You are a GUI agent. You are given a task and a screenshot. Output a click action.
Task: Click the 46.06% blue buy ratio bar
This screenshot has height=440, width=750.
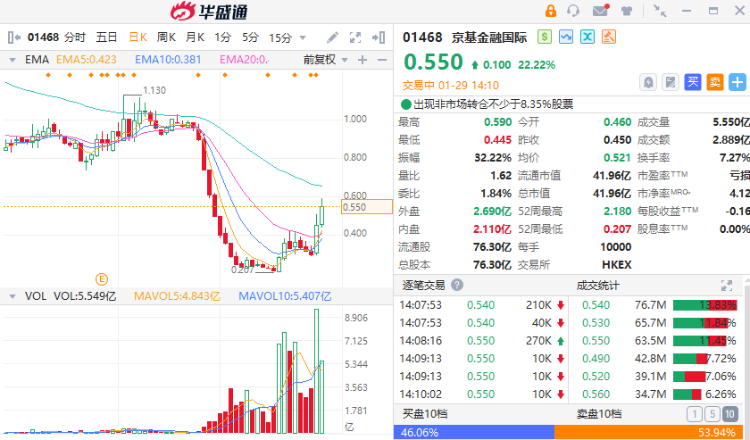[474, 432]
